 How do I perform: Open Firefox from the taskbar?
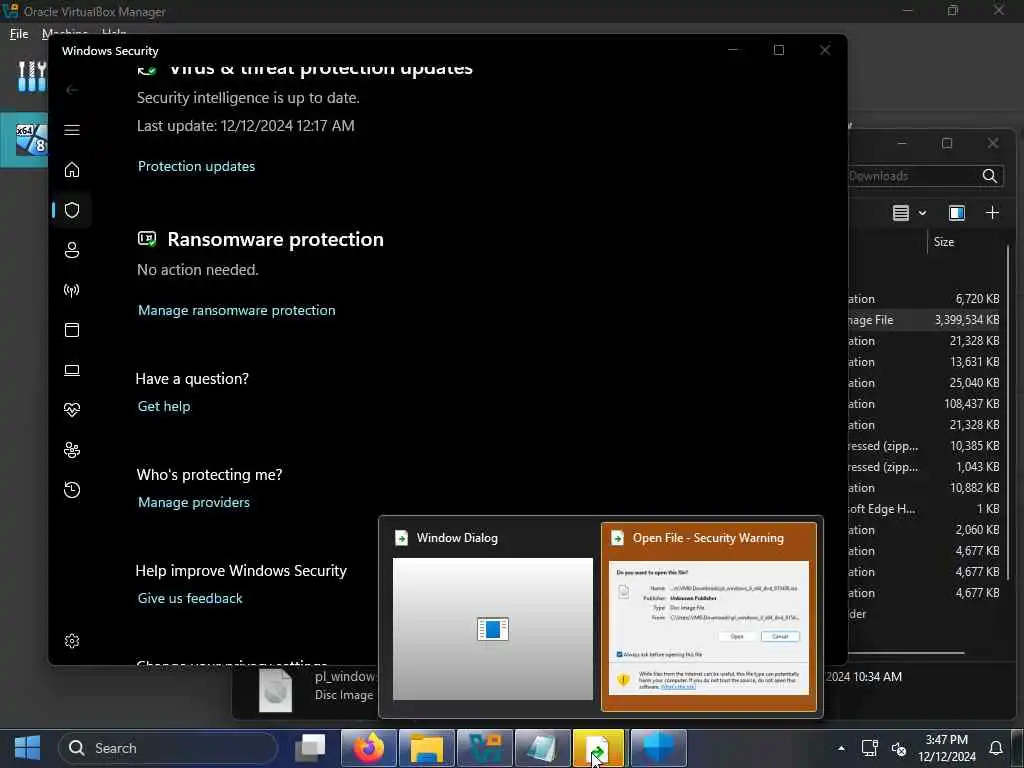(x=369, y=748)
